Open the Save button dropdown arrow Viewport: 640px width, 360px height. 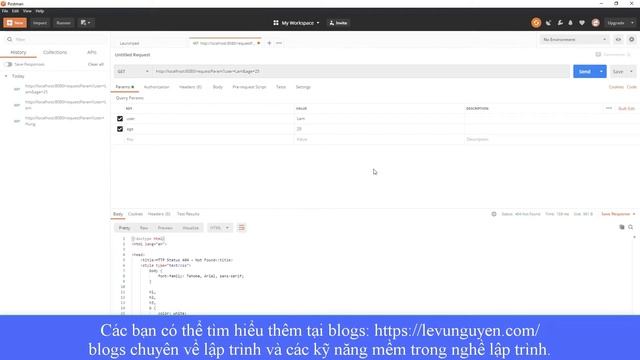[631, 71]
